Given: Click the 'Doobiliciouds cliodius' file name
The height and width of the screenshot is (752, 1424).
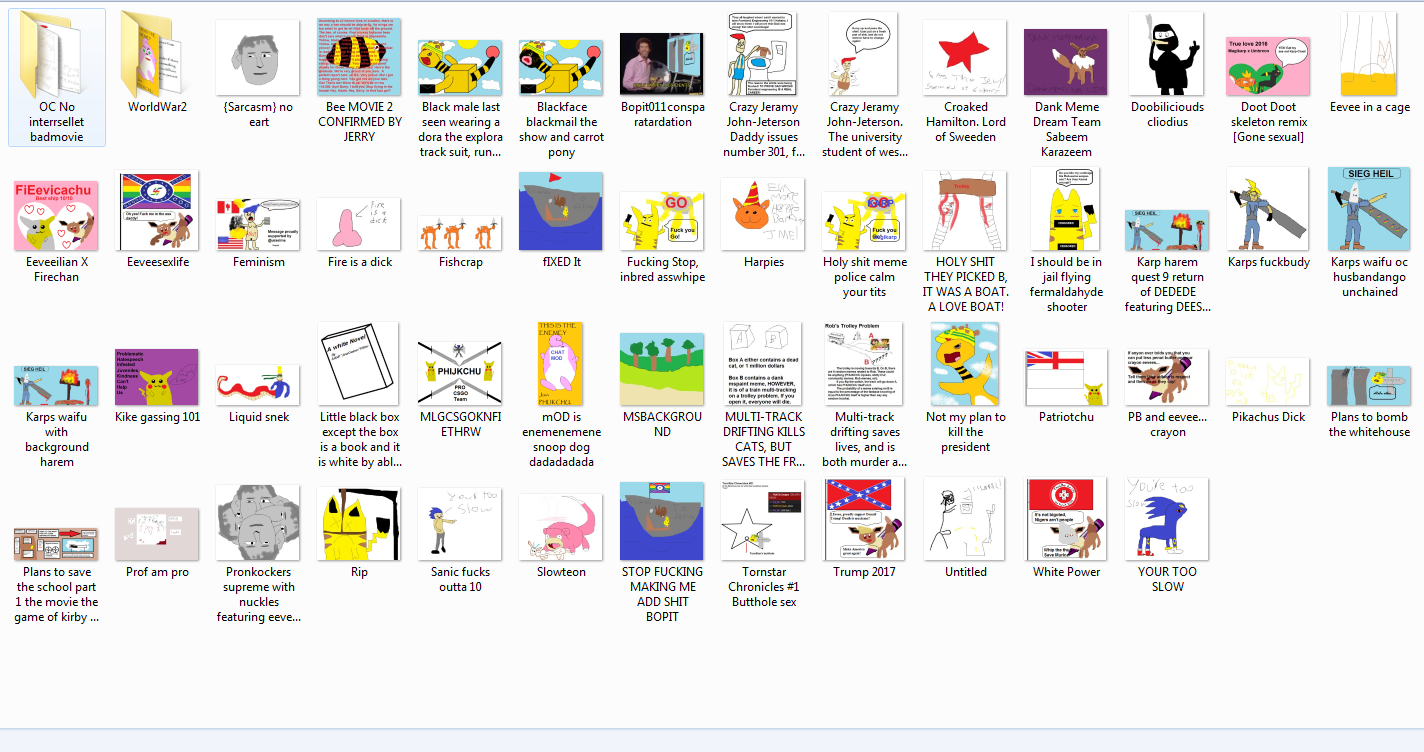Looking at the screenshot, I should click(x=1167, y=115).
